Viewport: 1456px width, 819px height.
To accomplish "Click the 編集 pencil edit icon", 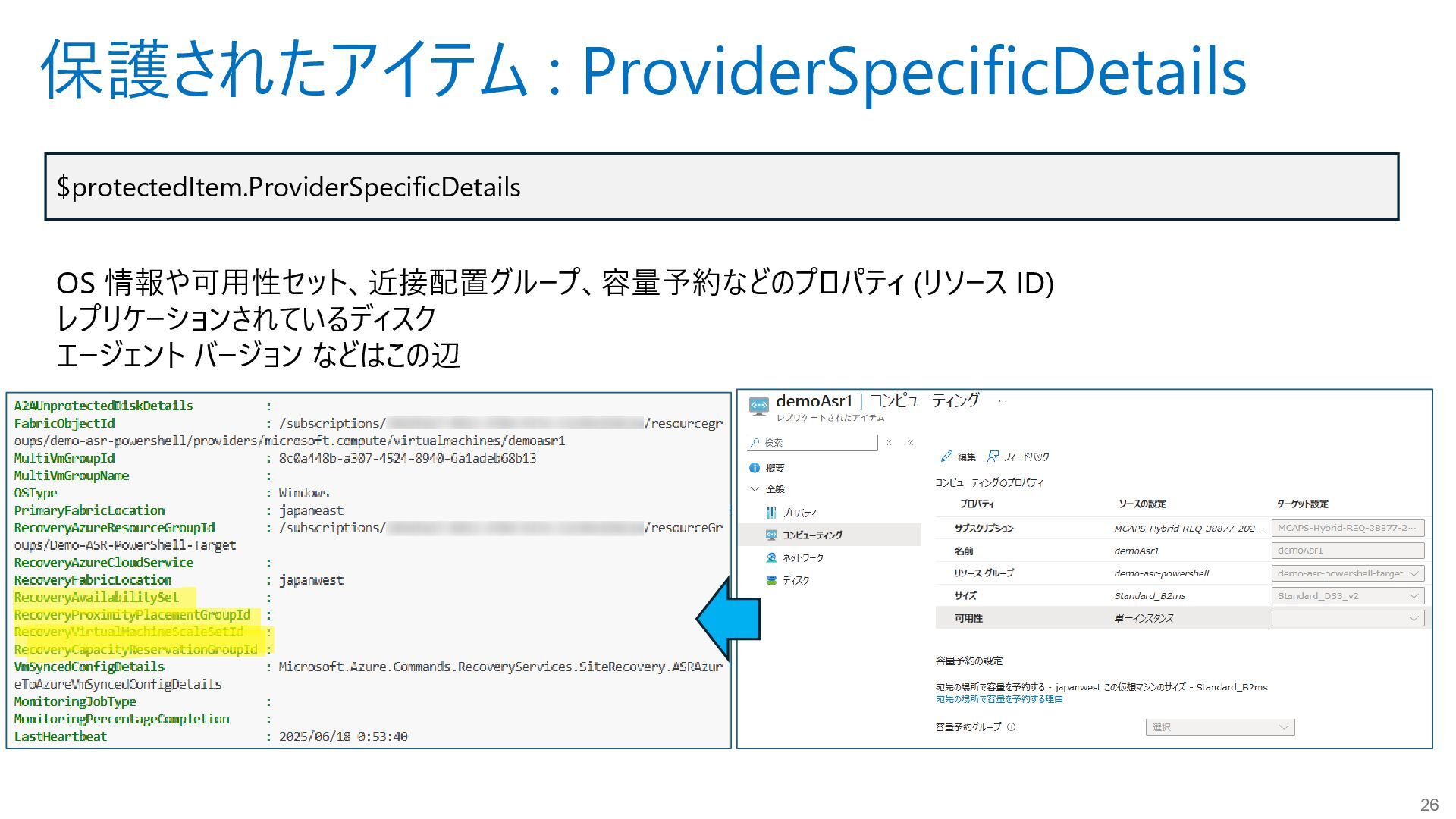I will [946, 457].
